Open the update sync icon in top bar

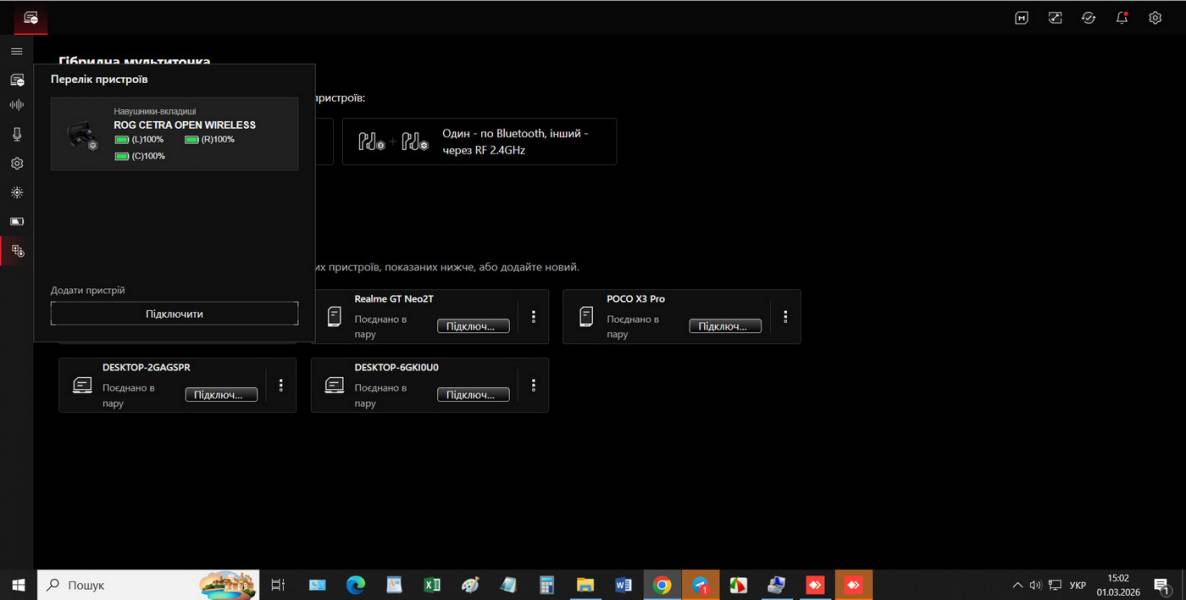[1088, 18]
